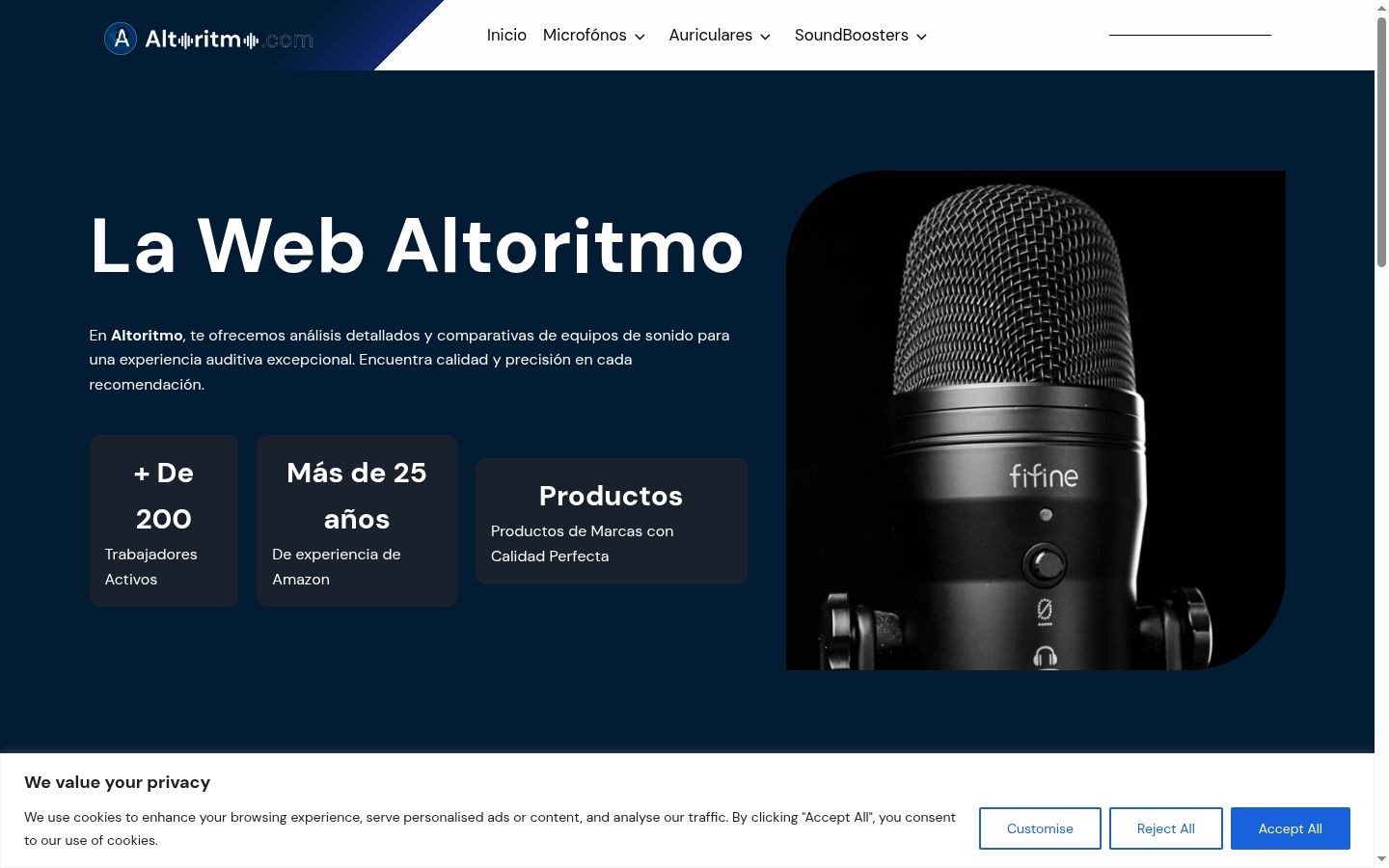Click the Altoritmo.com logo
The height and width of the screenshot is (868, 1389).
point(208,39)
